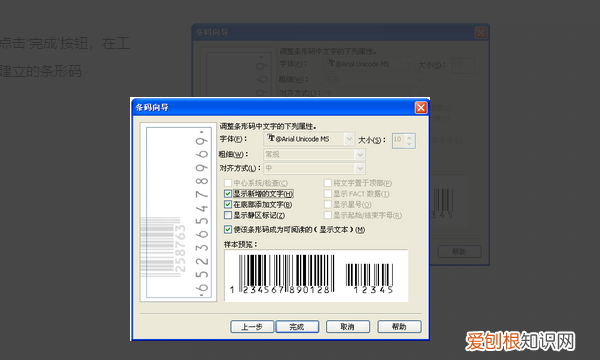Uncheck 显示新增的文字(H) checkbox
600x360 pixels.
point(228,194)
